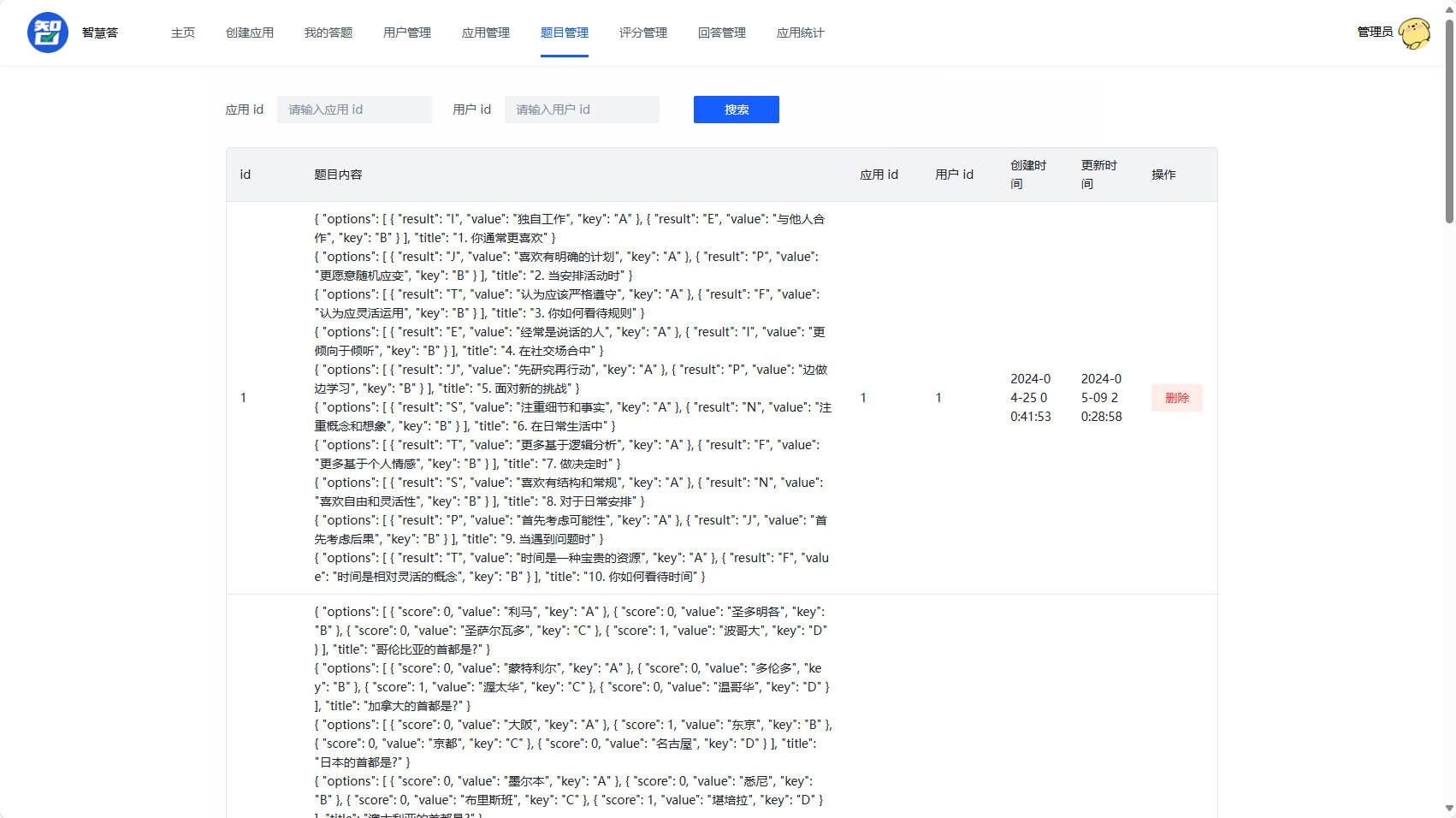1456x818 pixels.
Task: Switch to 用户管理
Action: coord(406,33)
